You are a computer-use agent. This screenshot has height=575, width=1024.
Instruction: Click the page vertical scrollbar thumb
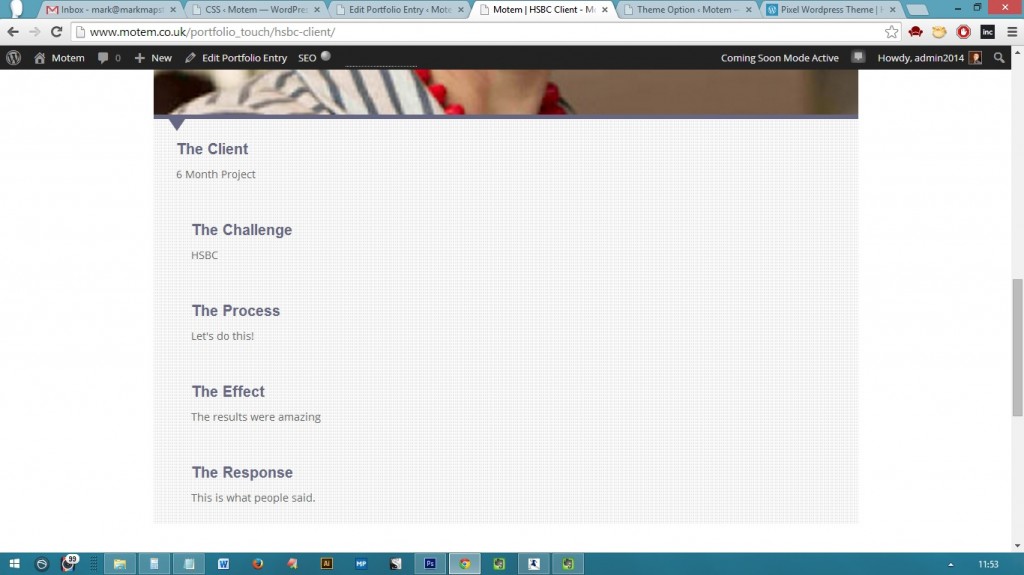(1017, 347)
